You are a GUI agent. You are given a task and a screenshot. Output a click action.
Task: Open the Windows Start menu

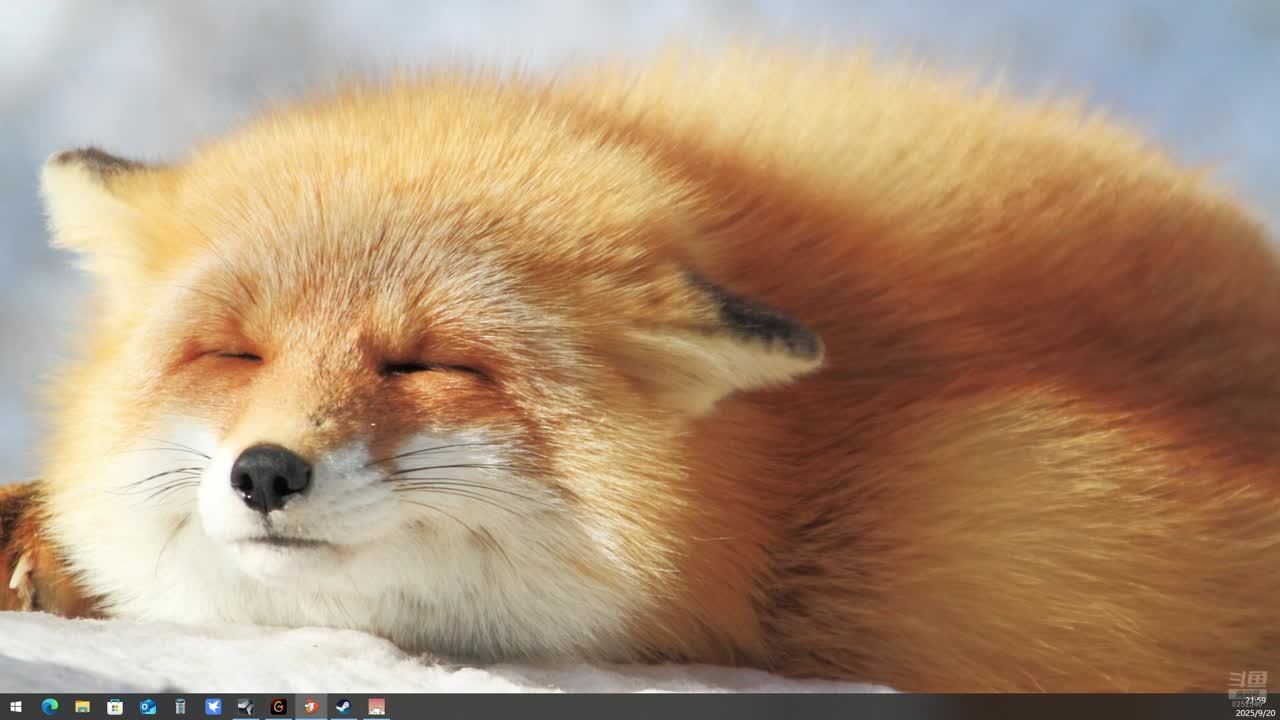coord(15,707)
